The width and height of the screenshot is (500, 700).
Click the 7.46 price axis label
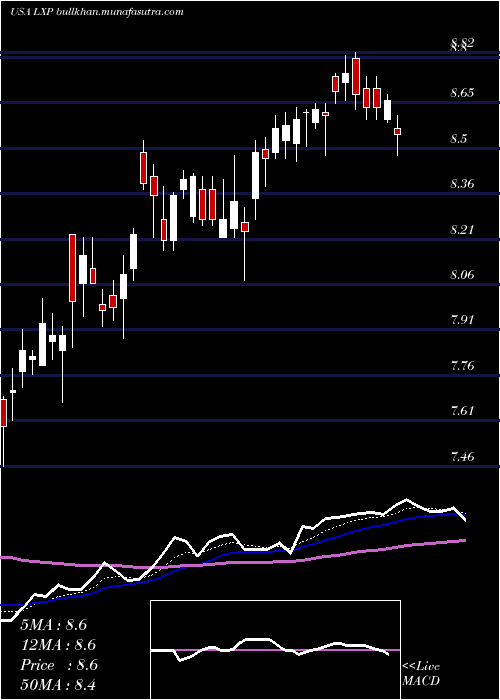pyautogui.click(x=462, y=457)
